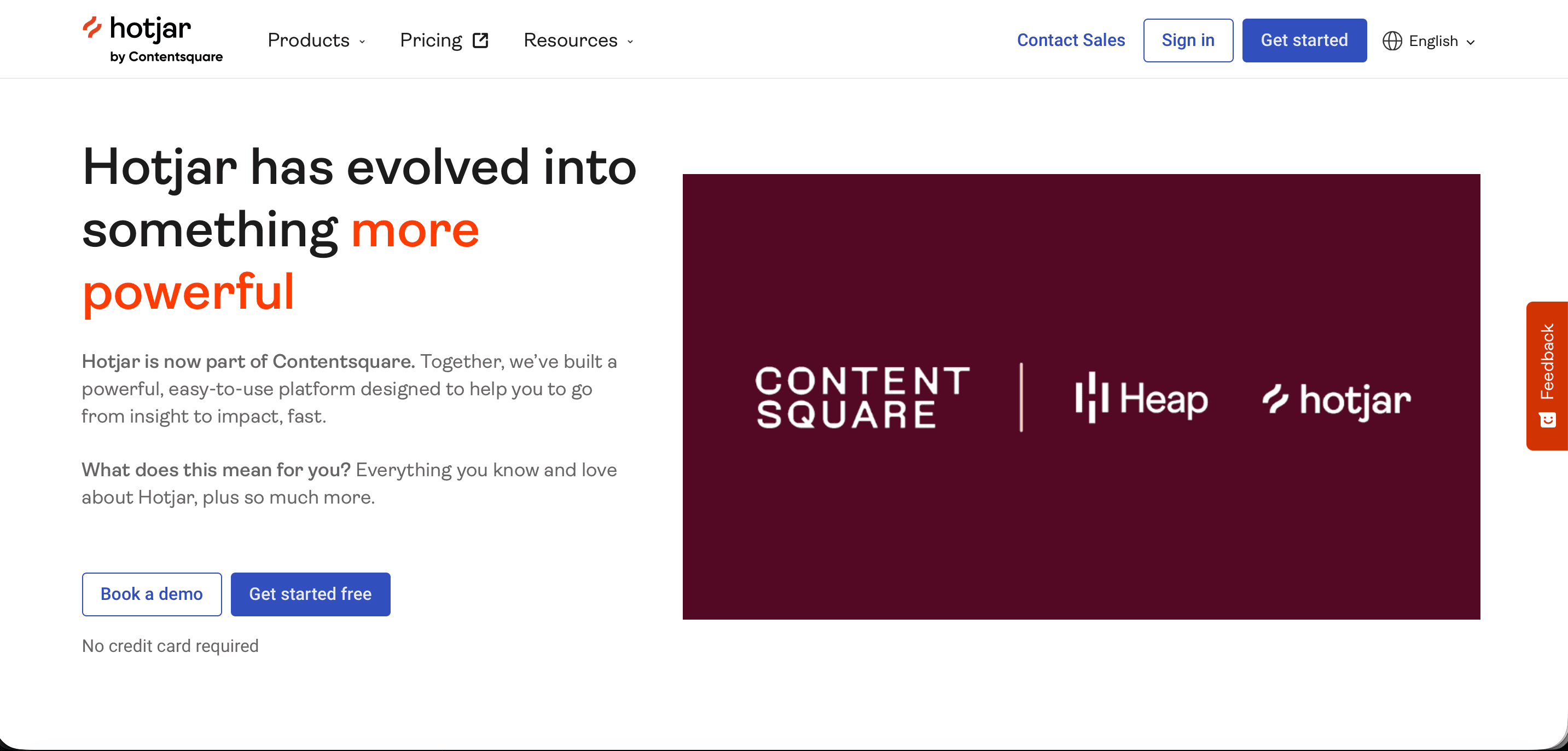
Task: Open the orange Feedback side tab
Action: click(x=1547, y=376)
